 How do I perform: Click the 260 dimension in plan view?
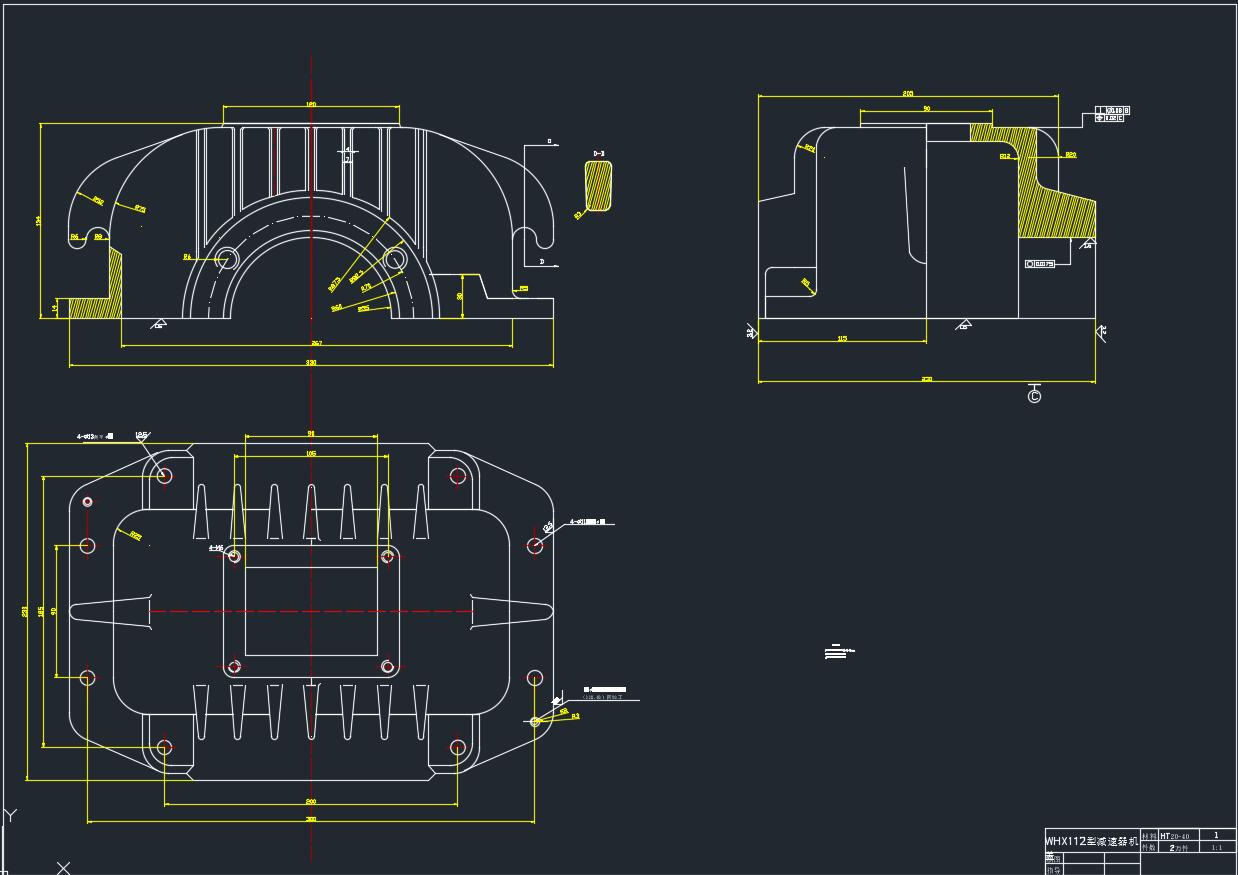(x=311, y=801)
